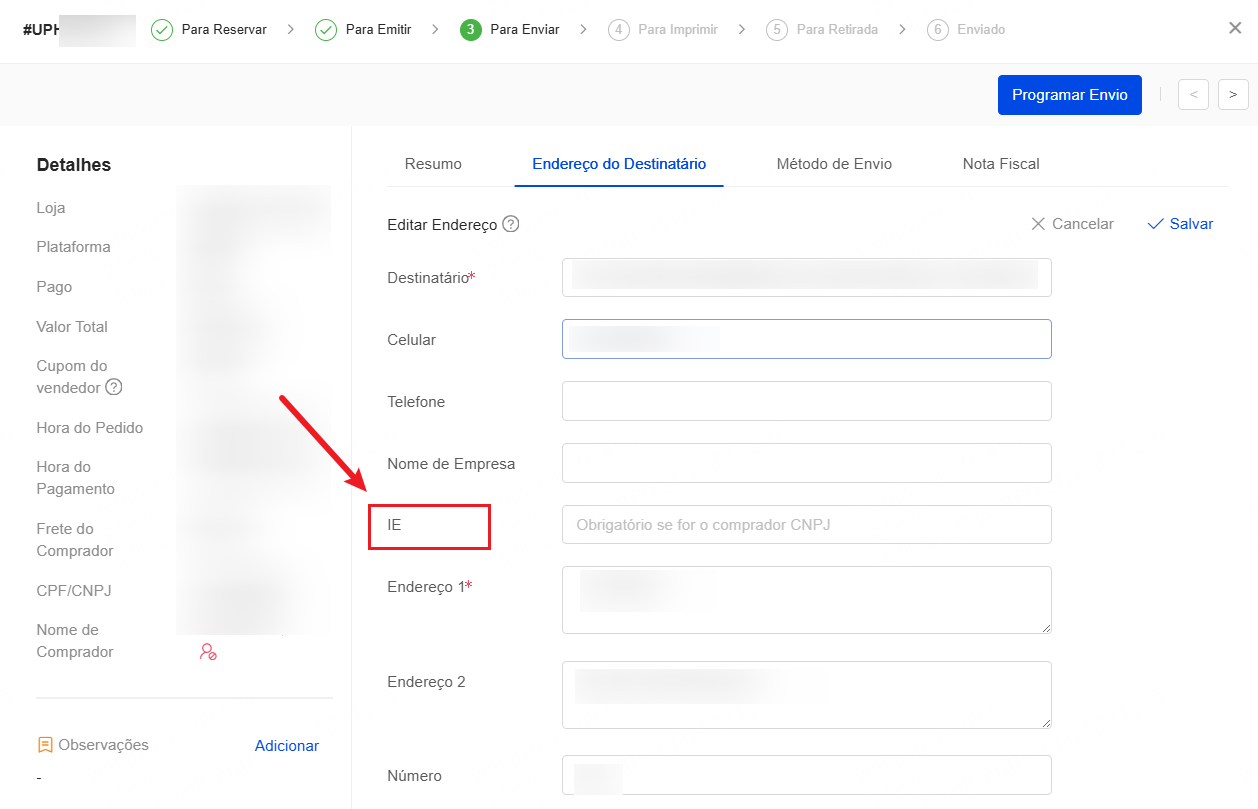Open the Nota Fiscal tab

[1001, 164]
